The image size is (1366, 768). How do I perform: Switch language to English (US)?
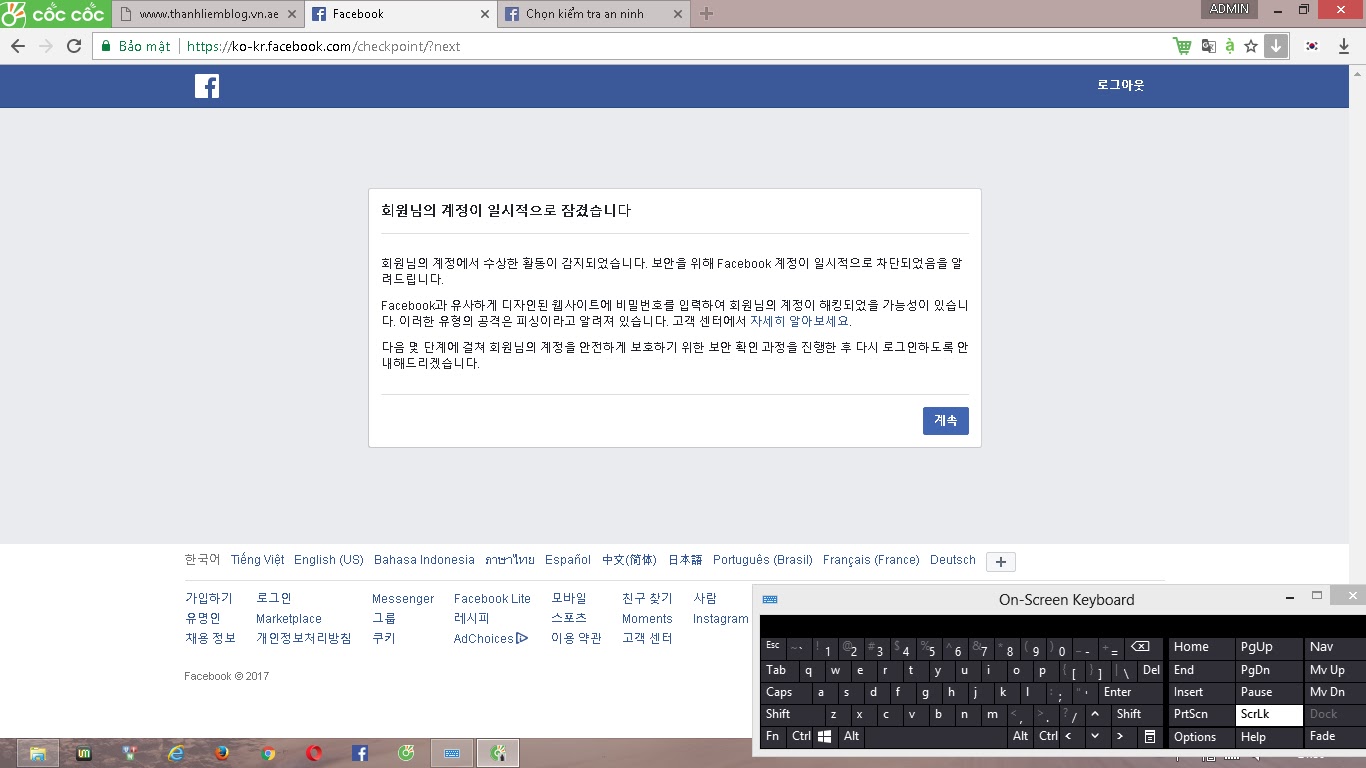(329, 560)
